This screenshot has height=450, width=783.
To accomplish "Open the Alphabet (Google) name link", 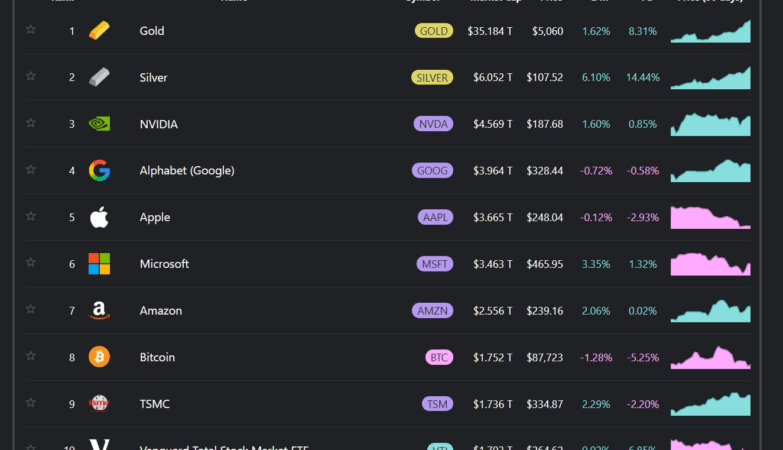I will coord(186,171).
